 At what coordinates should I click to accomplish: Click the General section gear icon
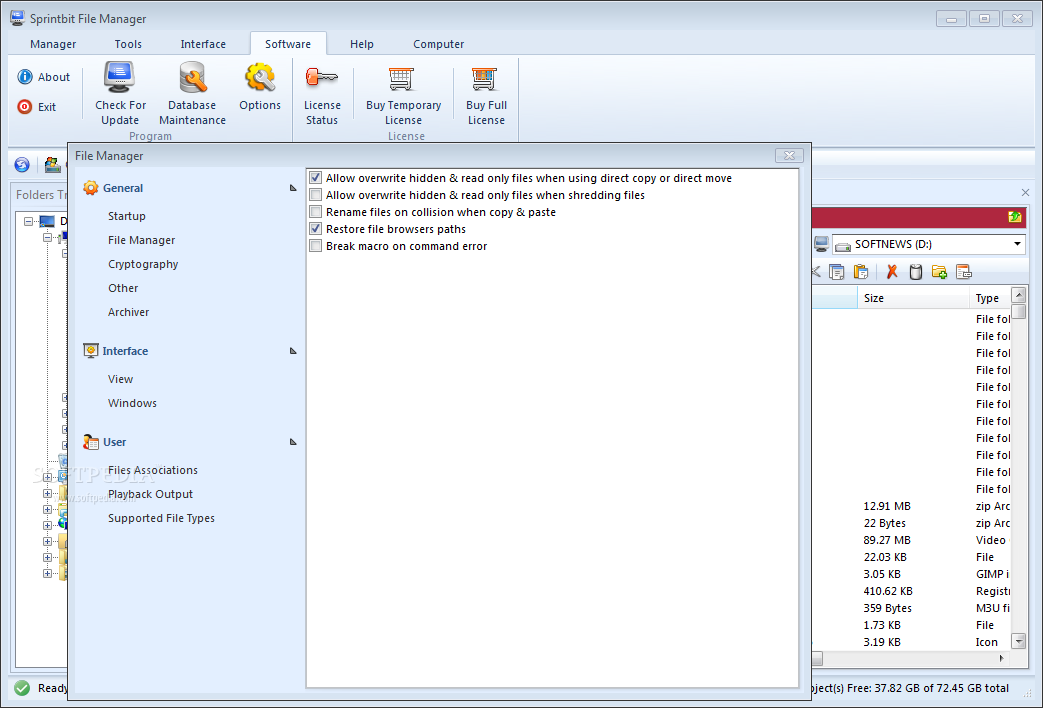[x=90, y=188]
